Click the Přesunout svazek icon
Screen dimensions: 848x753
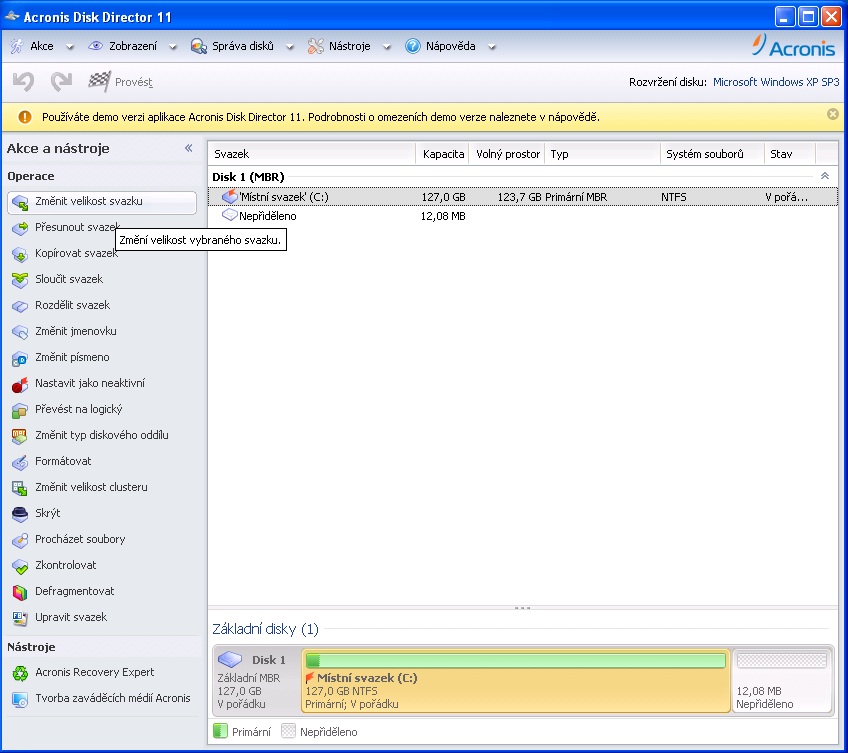point(20,228)
